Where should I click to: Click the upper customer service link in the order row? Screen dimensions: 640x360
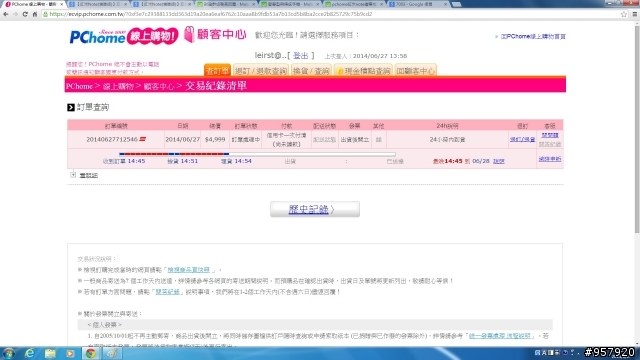(x=550, y=135)
